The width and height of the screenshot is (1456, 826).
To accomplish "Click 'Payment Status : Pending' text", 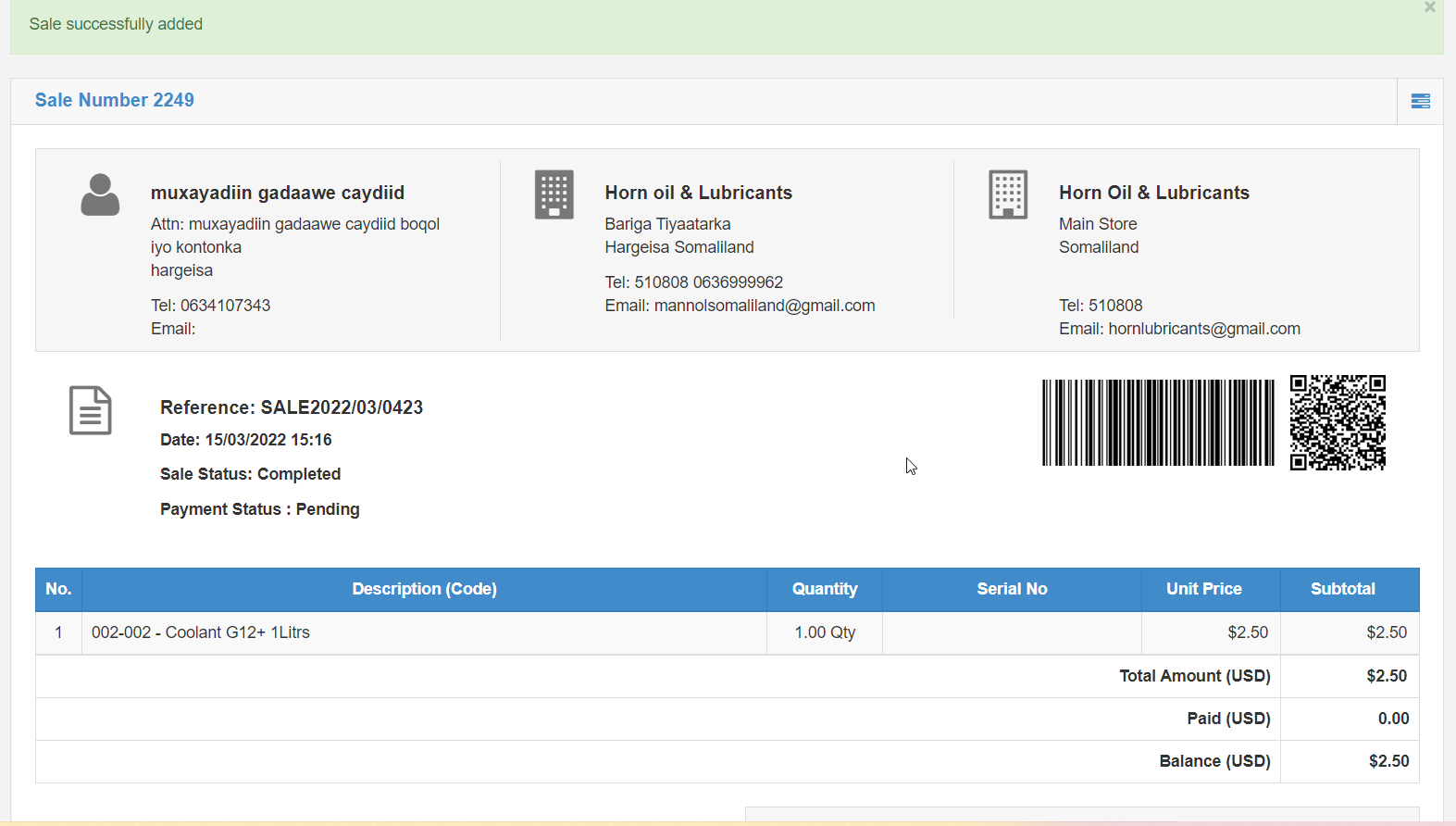I will (260, 509).
